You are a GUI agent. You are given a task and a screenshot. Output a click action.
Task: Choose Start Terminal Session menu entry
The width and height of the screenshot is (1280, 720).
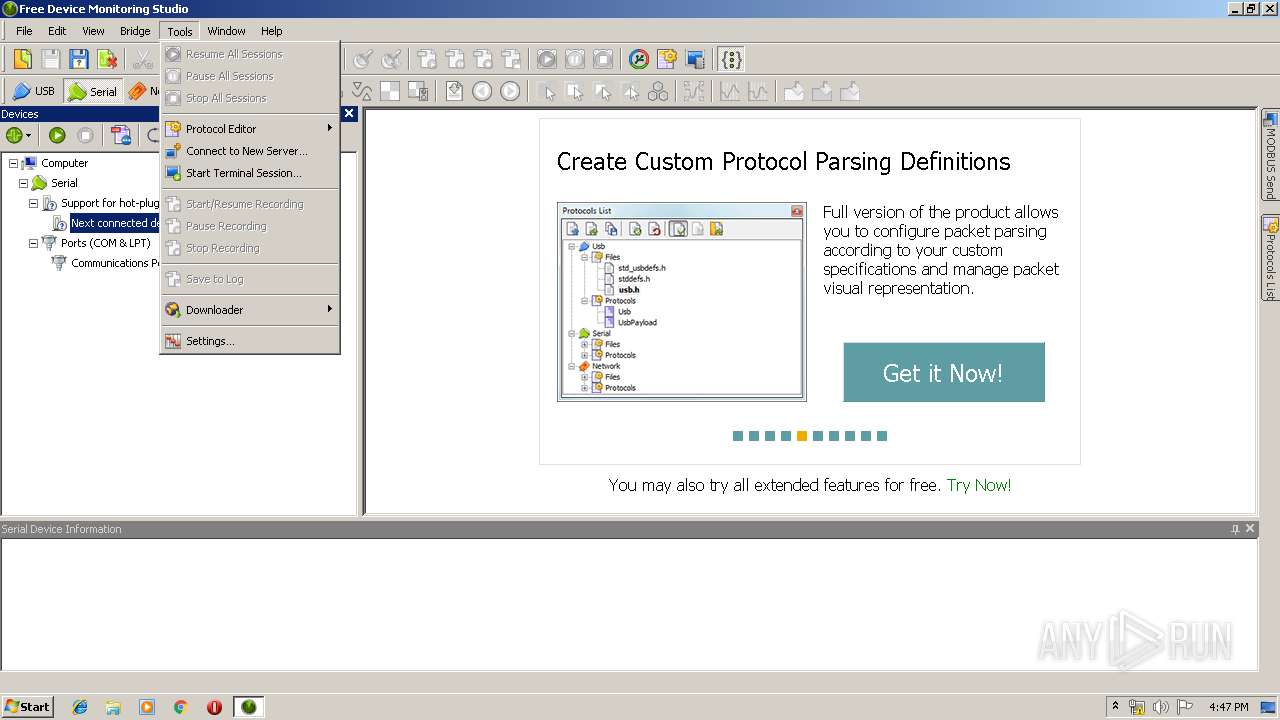tap(250, 172)
